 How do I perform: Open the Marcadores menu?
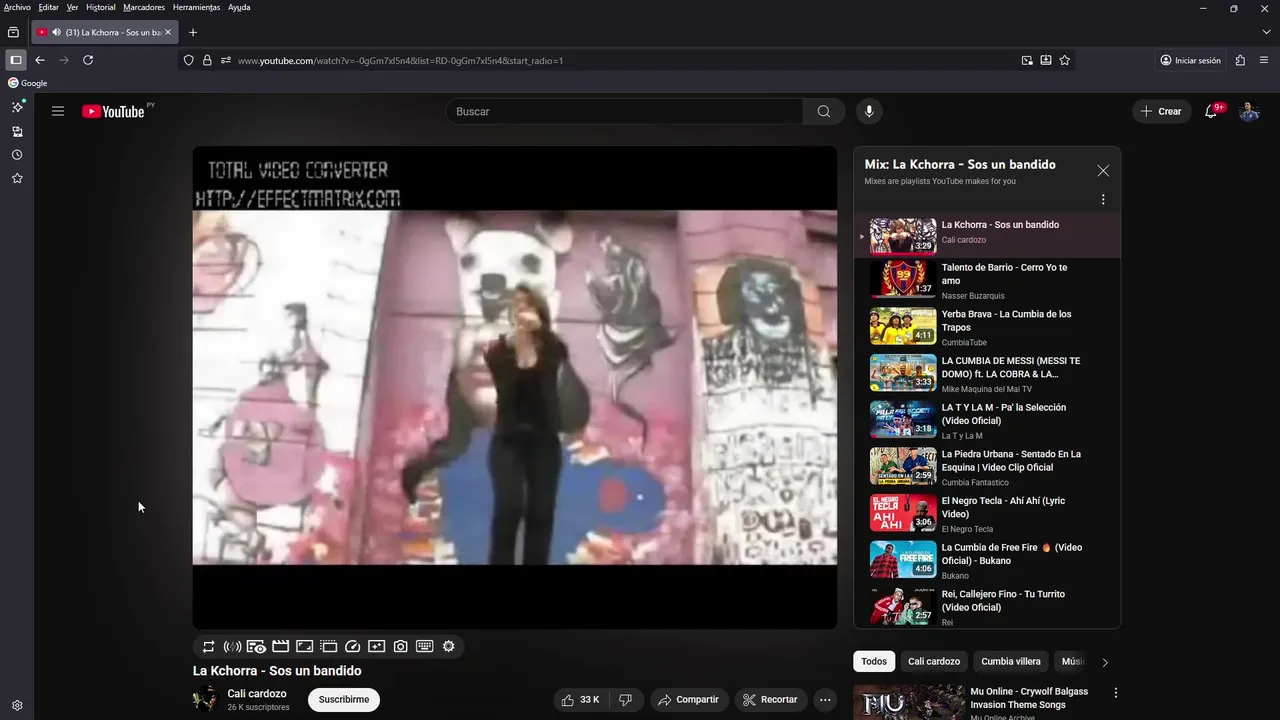[144, 7]
